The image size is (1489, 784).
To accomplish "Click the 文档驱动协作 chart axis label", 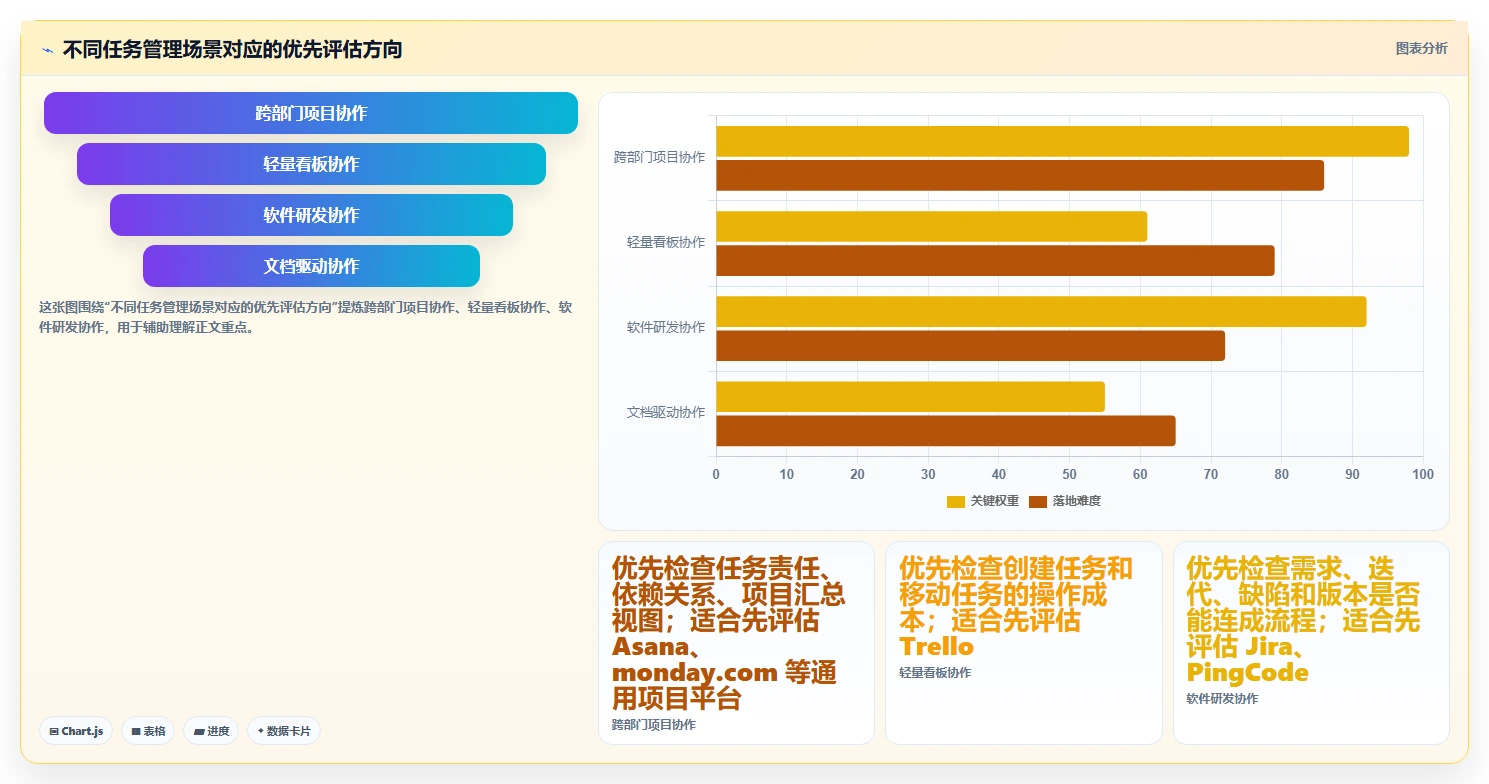I will pos(666,413).
